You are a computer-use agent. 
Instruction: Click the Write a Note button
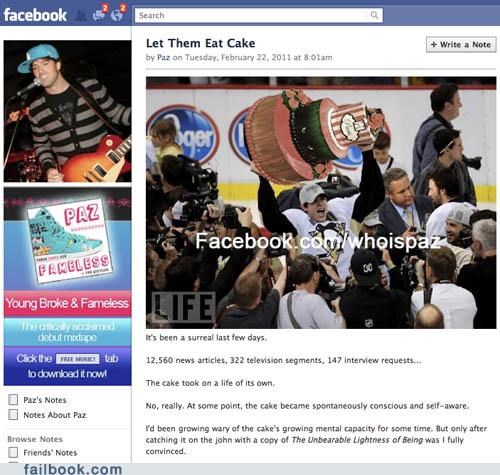(461, 45)
